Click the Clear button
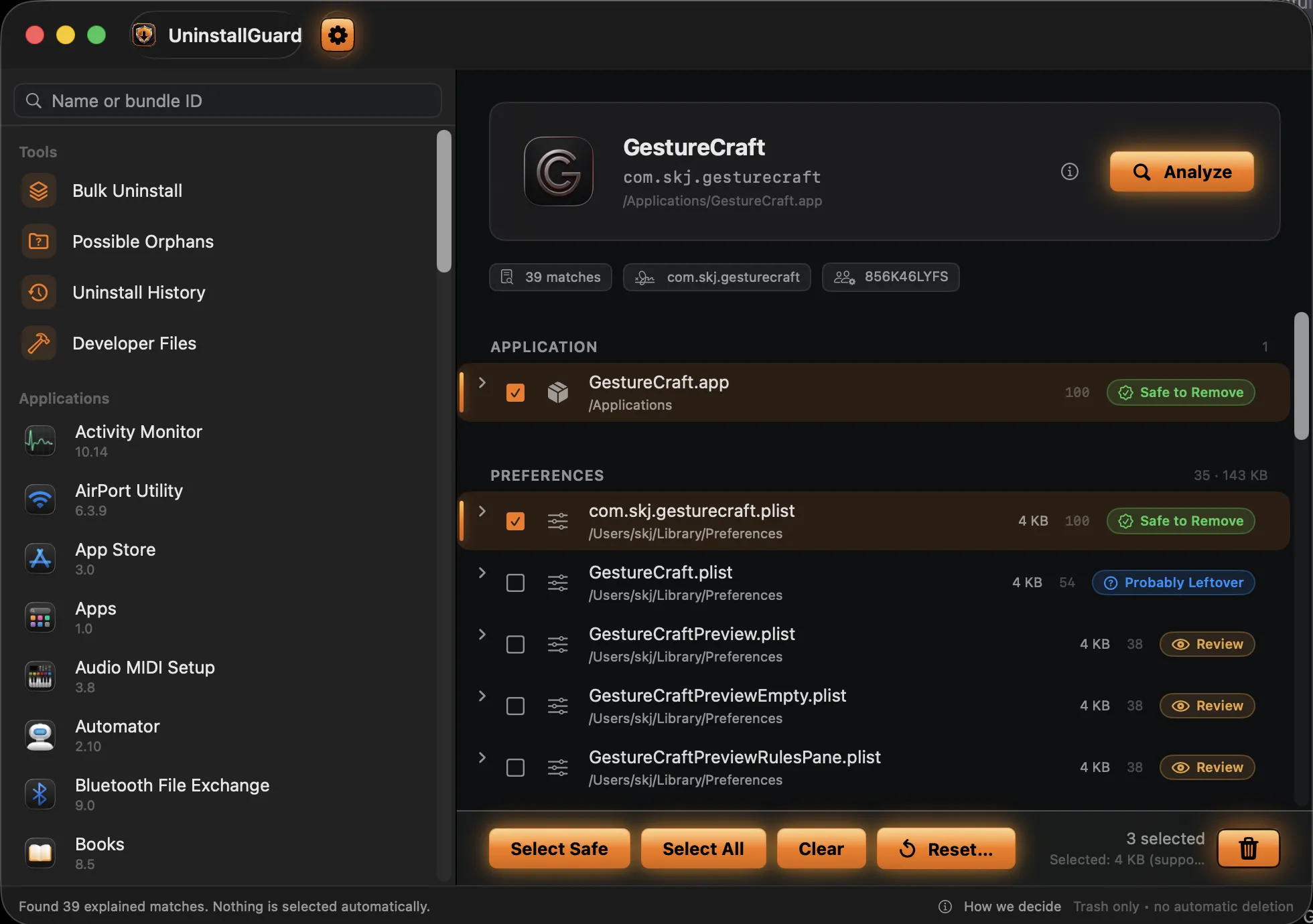 [x=821, y=848]
